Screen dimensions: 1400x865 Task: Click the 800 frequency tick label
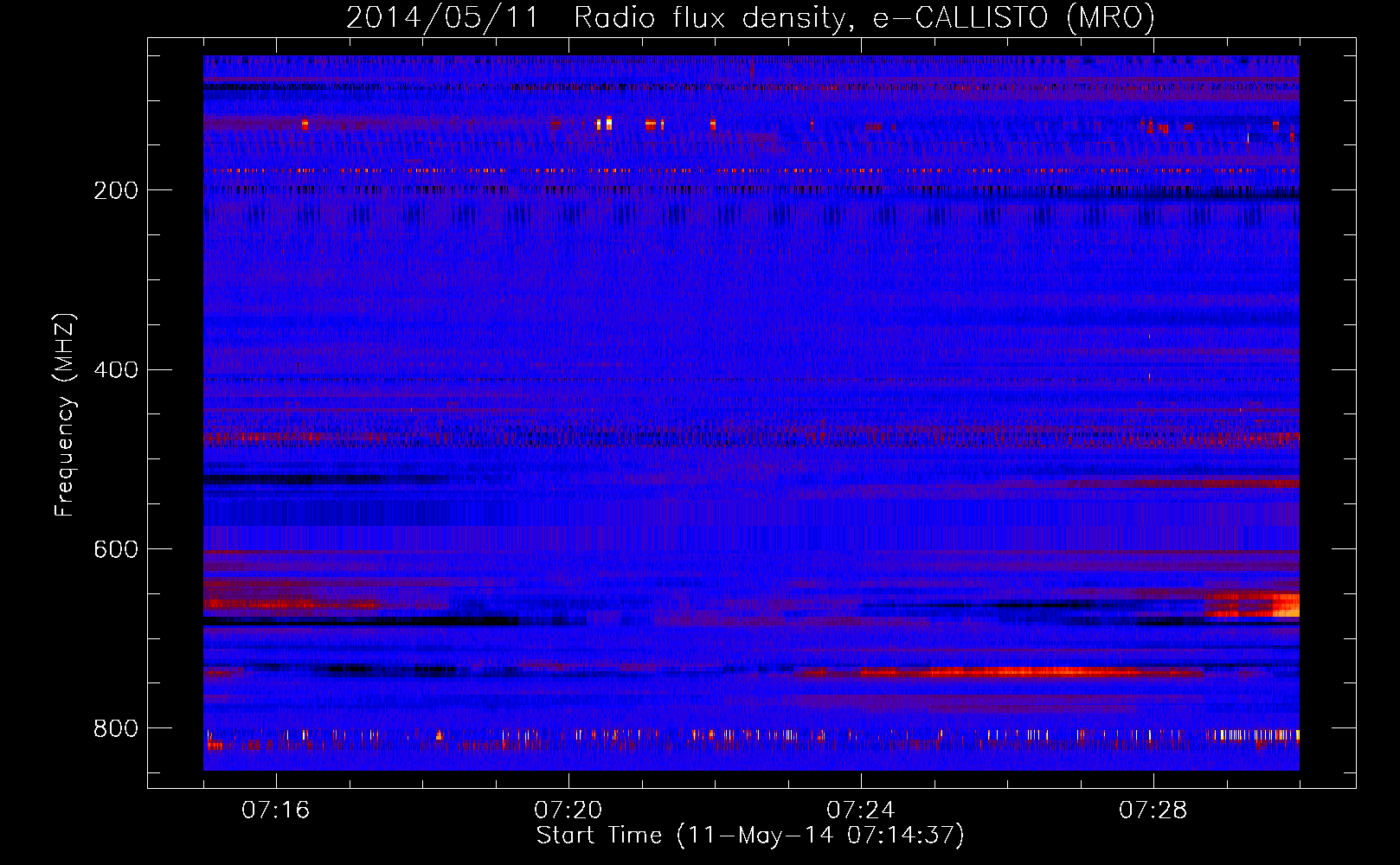pyautogui.click(x=116, y=729)
